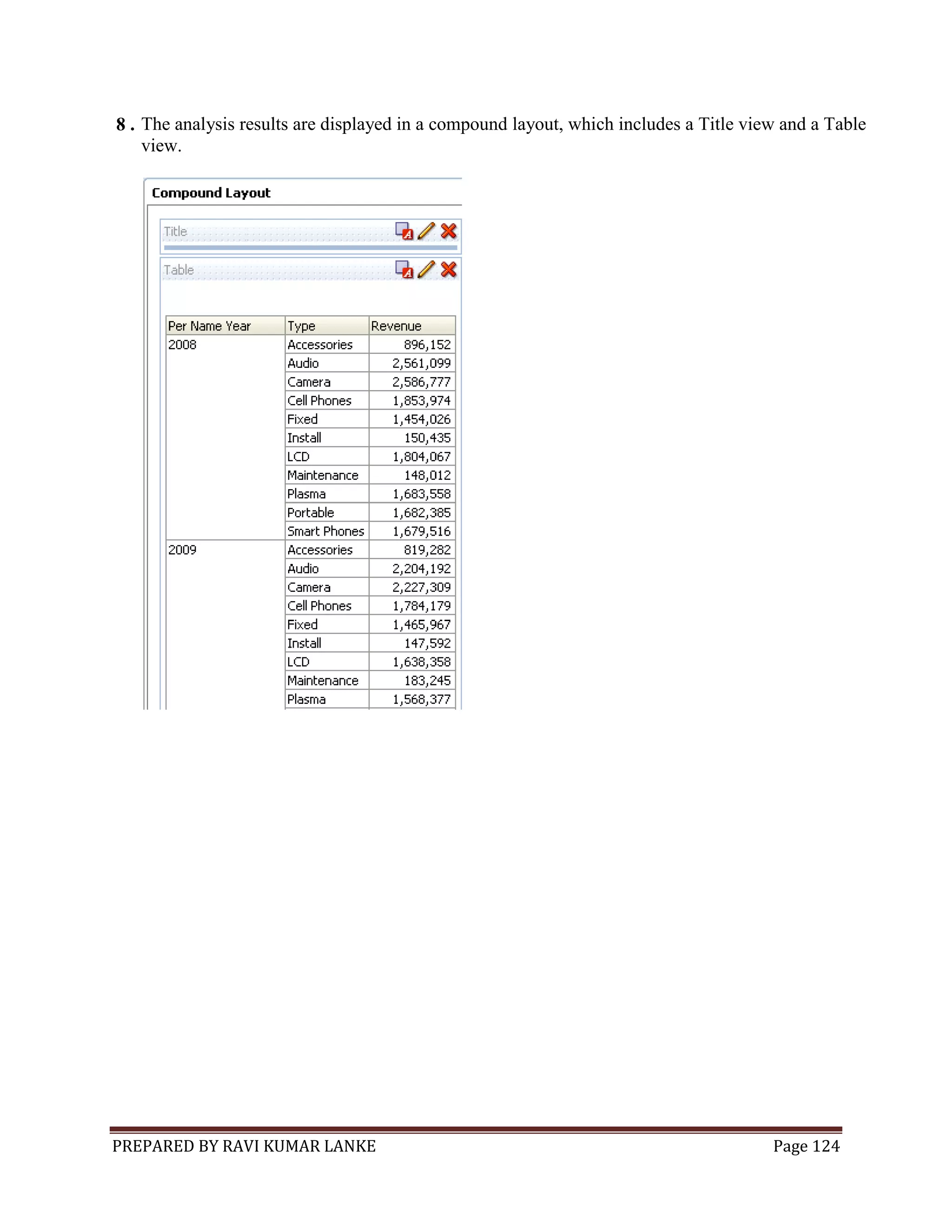This screenshot has height=1232, width=952.
Task: Click the Compound Layout panel heading
Action: click(211, 193)
